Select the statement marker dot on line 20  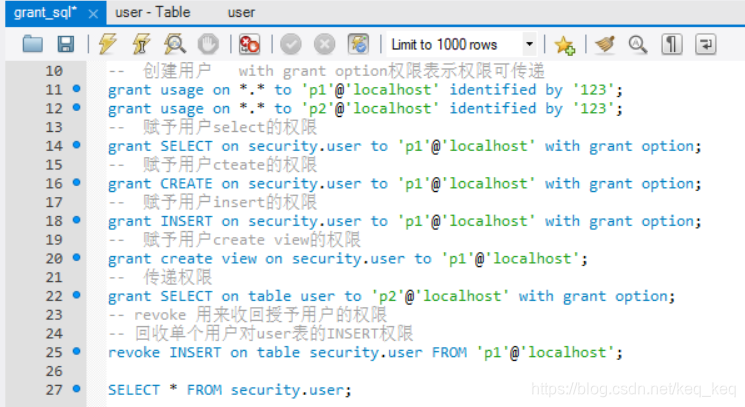(x=76, y=257)
